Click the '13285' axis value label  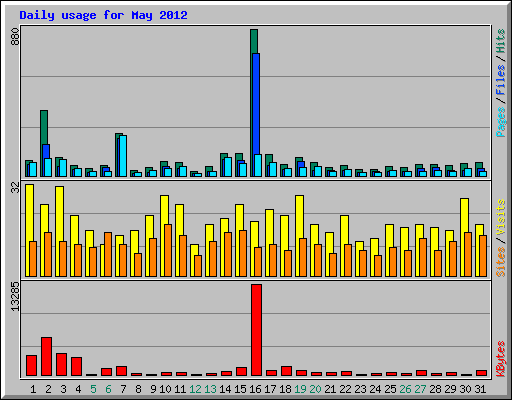tap(15, 297)
